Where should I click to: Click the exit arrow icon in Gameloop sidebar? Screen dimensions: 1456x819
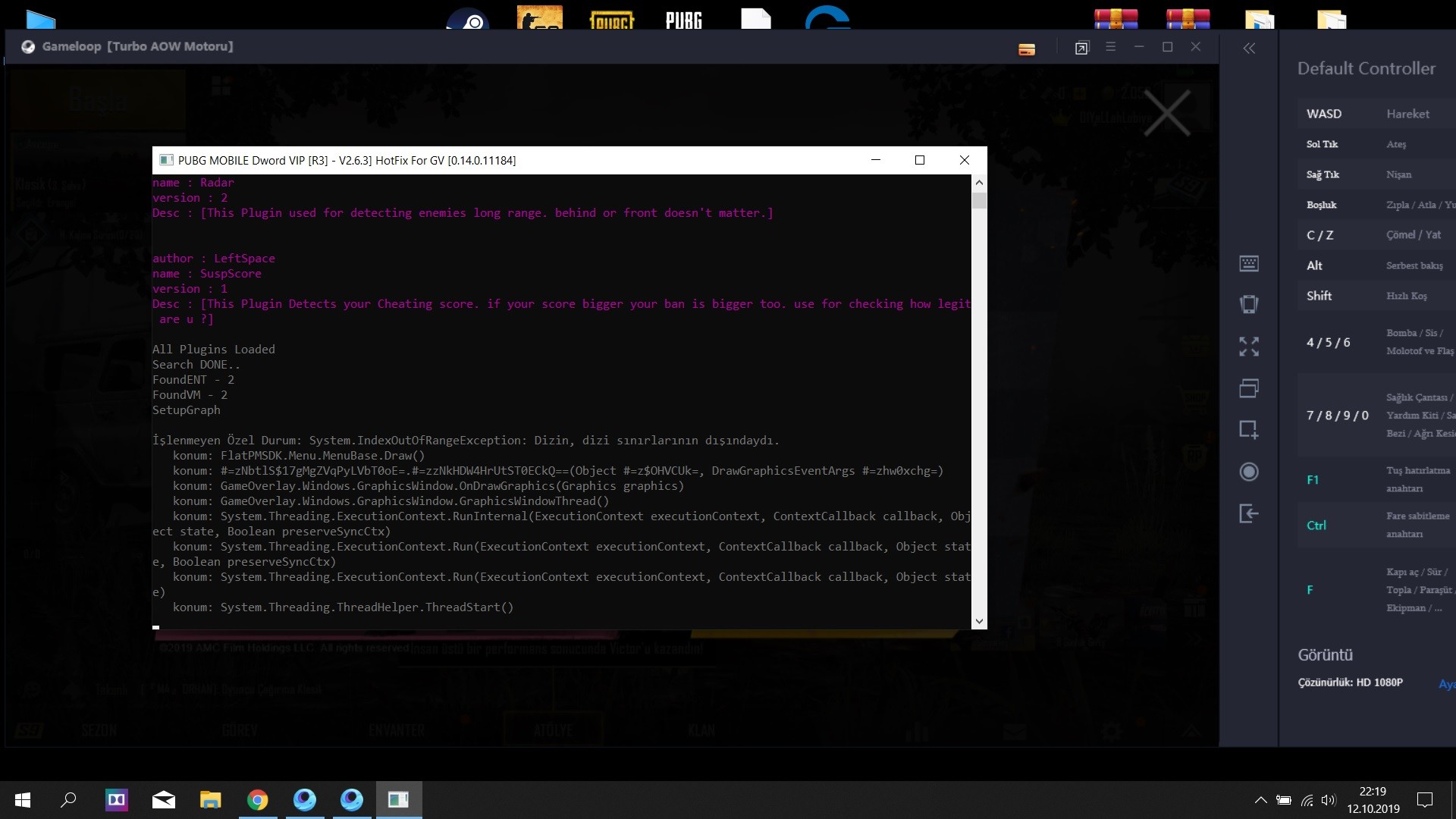pos(1249,513)
